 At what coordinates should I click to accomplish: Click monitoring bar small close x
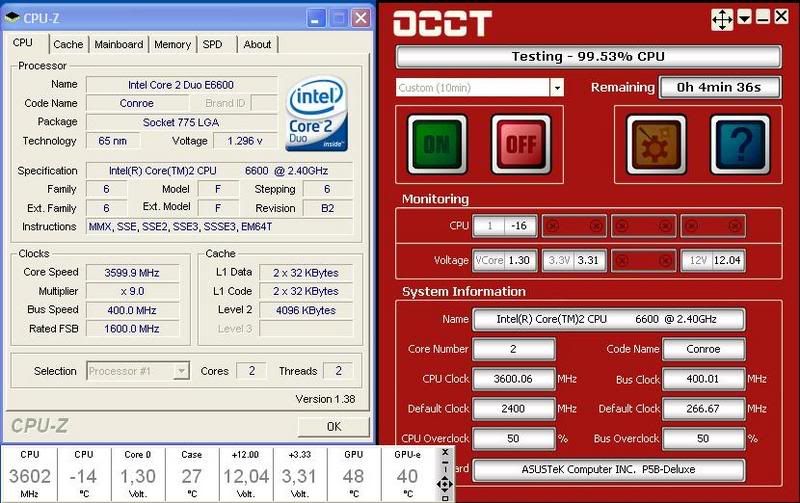click(x=445, y=452)
